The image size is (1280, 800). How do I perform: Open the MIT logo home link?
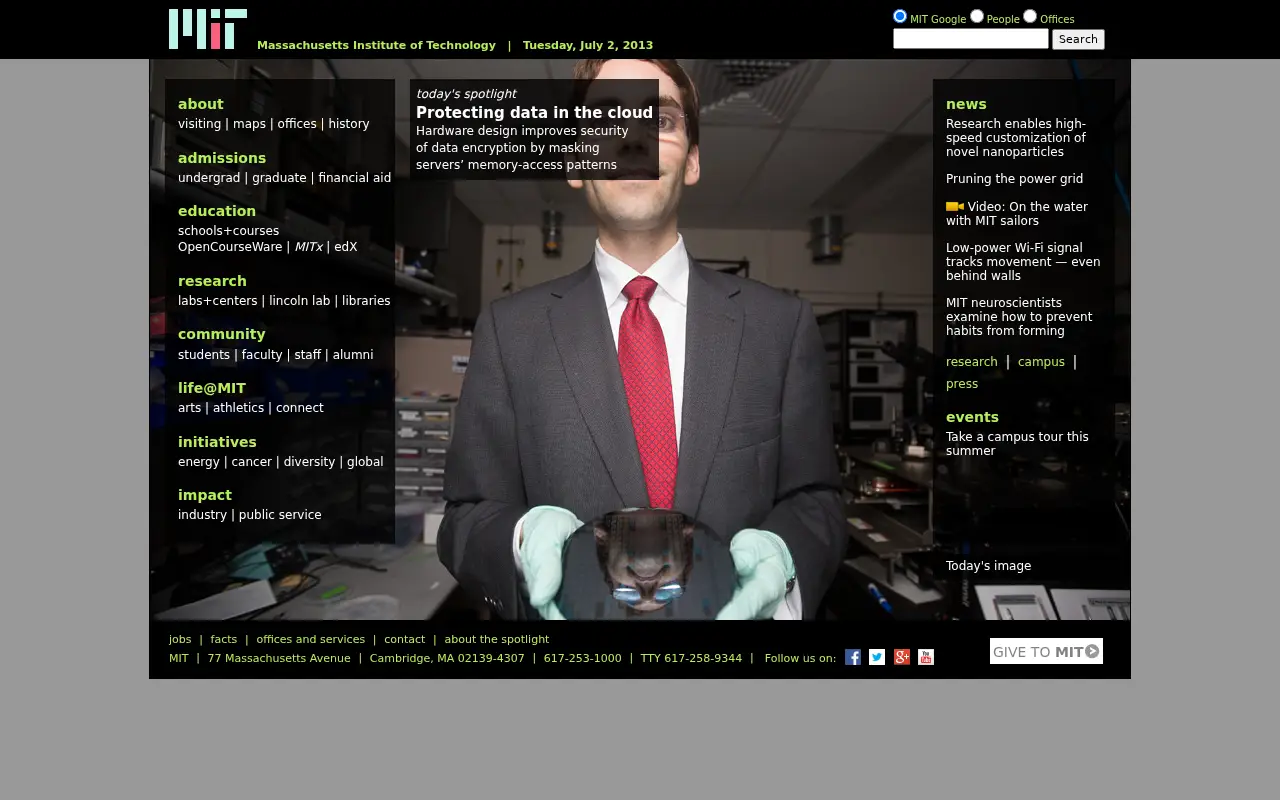tap(208, 29)
